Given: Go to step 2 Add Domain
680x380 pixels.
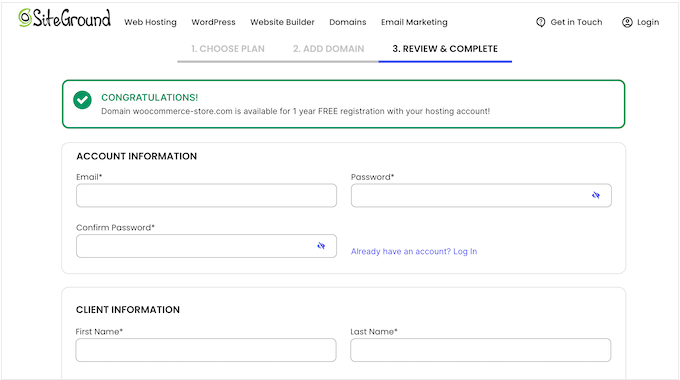Looking at the screenshot, I should click(328, 49).
